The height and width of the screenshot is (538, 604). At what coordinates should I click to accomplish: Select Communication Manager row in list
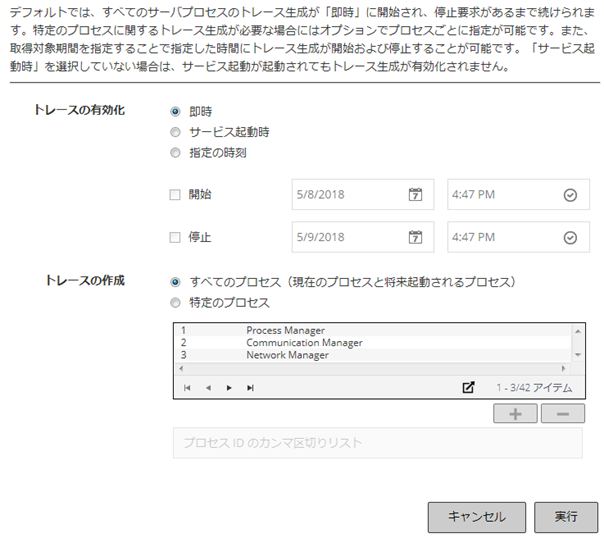[x=374, y=343]
